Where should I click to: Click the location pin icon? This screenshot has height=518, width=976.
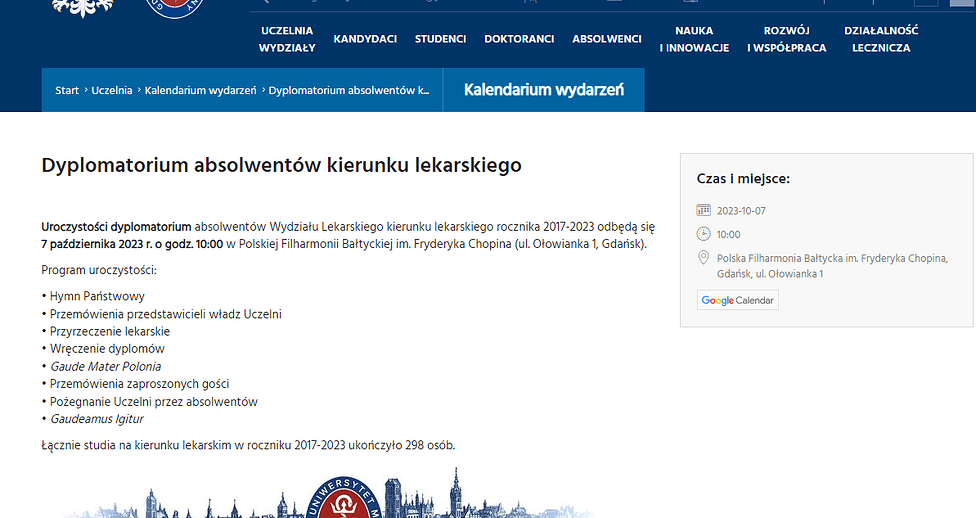(703, 257)
